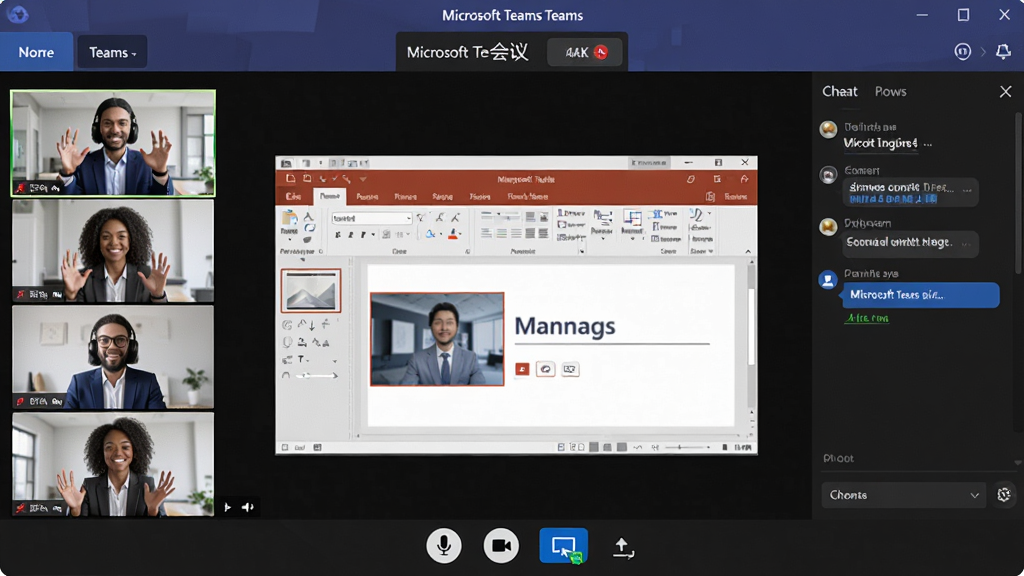Viewport: 1024px width, 576px height.
Task: Select the active white ribbon tab in PowerPoint
Action: point(330,196)
